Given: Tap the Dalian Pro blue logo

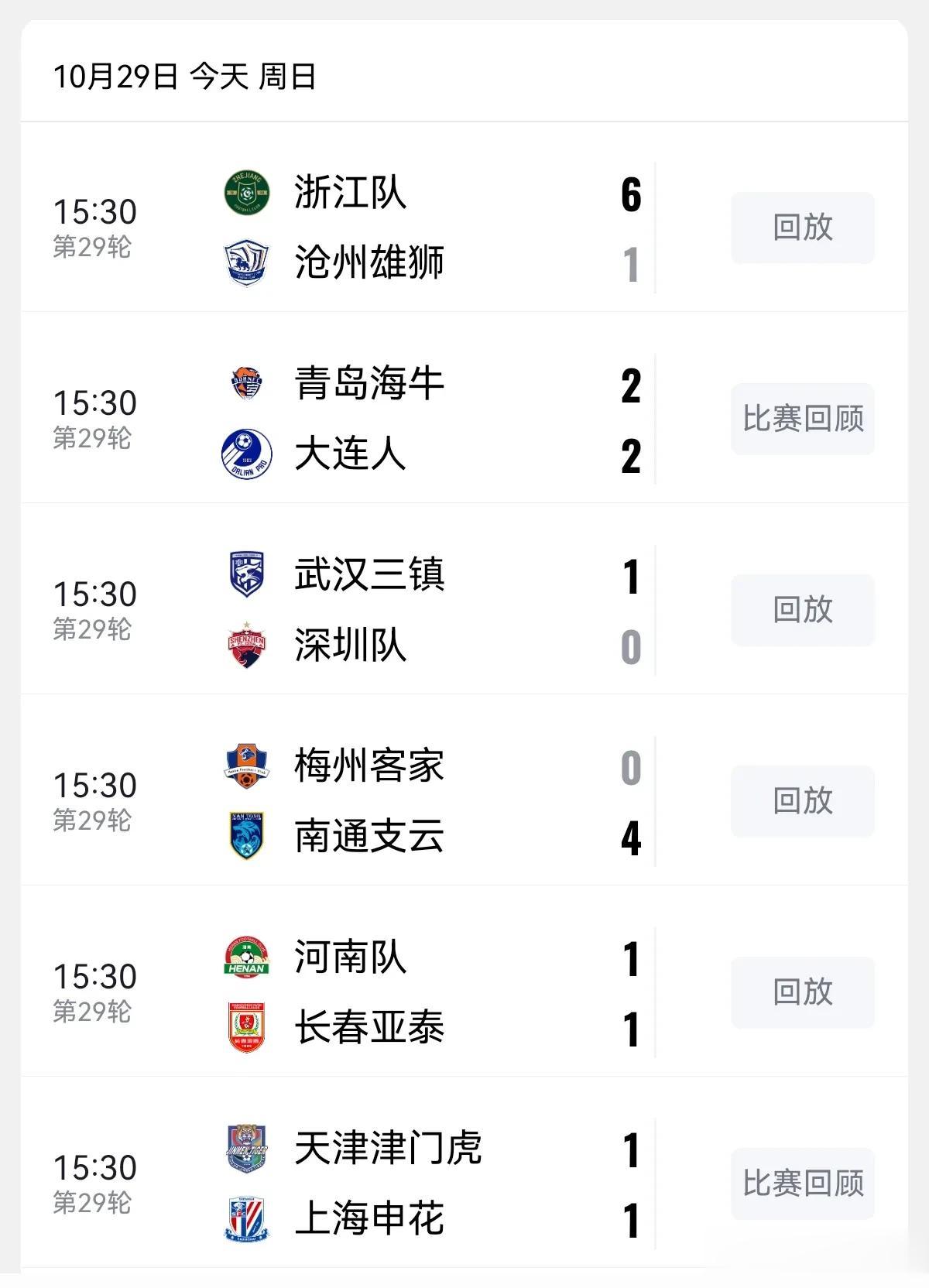Looking at the screenshot, I should 246,454.
